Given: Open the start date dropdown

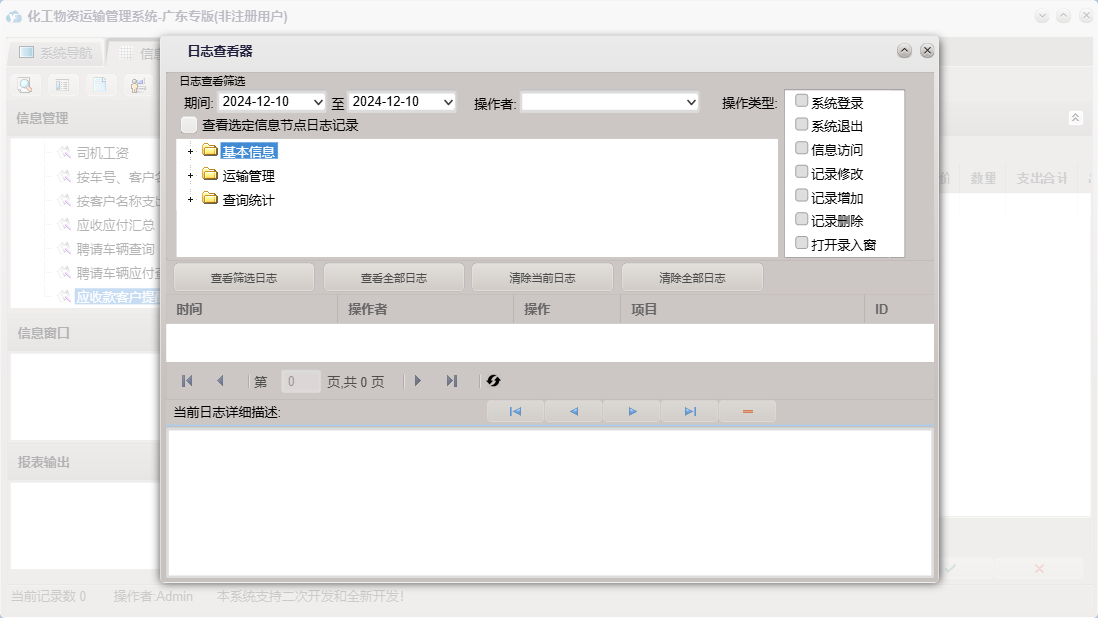Looking at the screenshot, I should pyautogui.click(x=317, y=102).
